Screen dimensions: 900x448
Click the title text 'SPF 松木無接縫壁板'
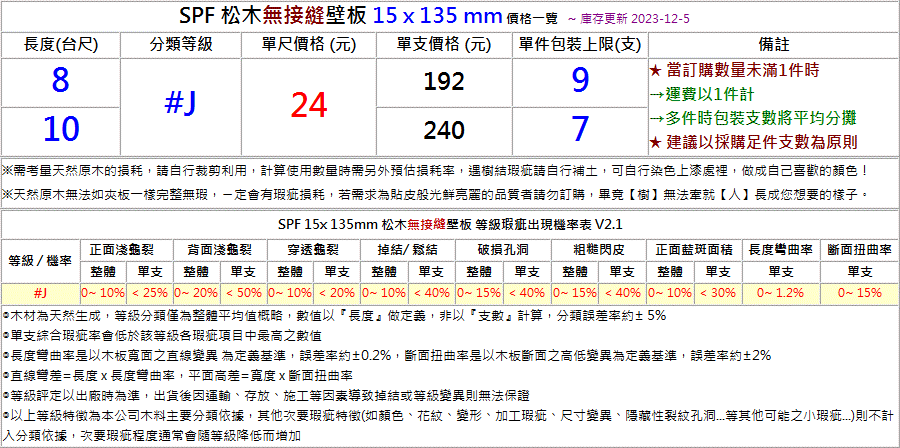pos(273,17)
